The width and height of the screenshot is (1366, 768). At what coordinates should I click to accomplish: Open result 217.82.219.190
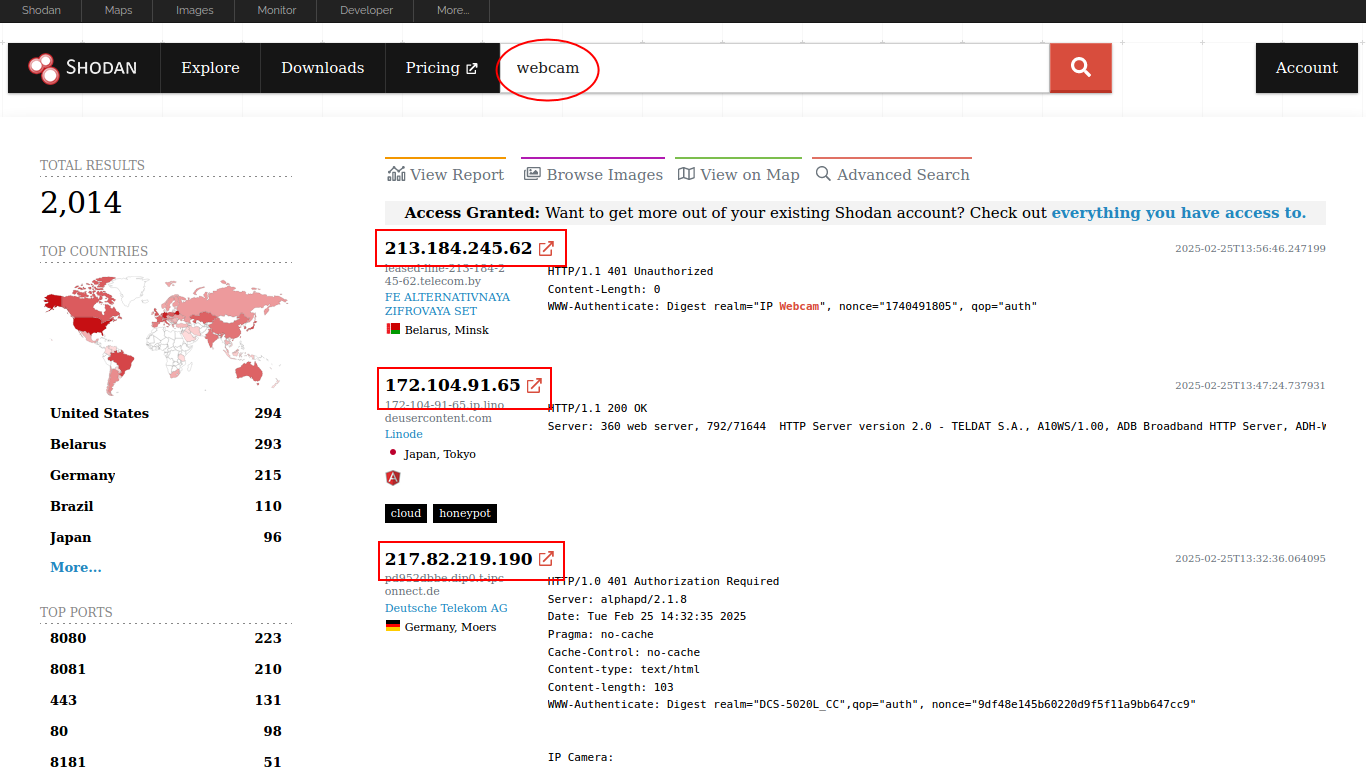(459, 559)
